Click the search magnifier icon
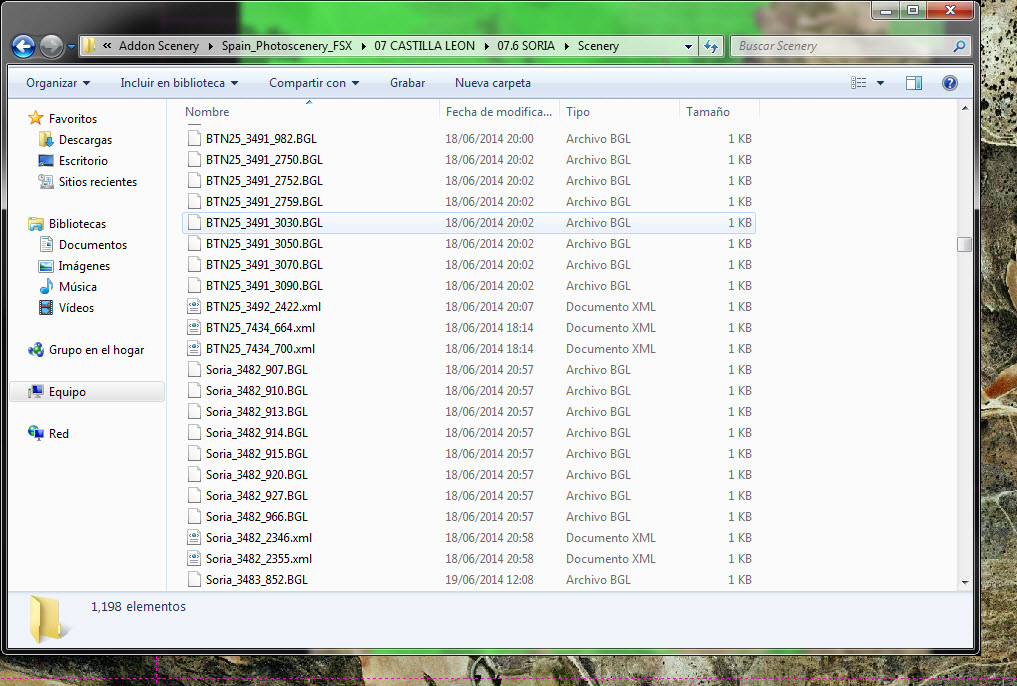 click(959, 46)
